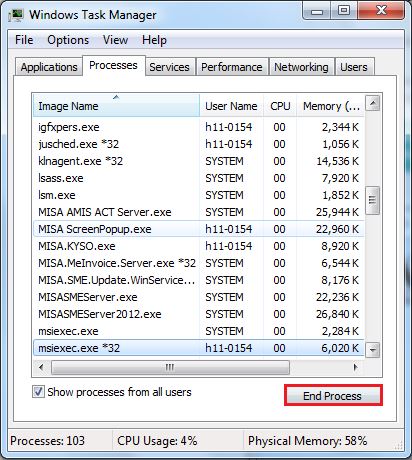Open the Options menu
412x460 pixels.
[68, 40]
